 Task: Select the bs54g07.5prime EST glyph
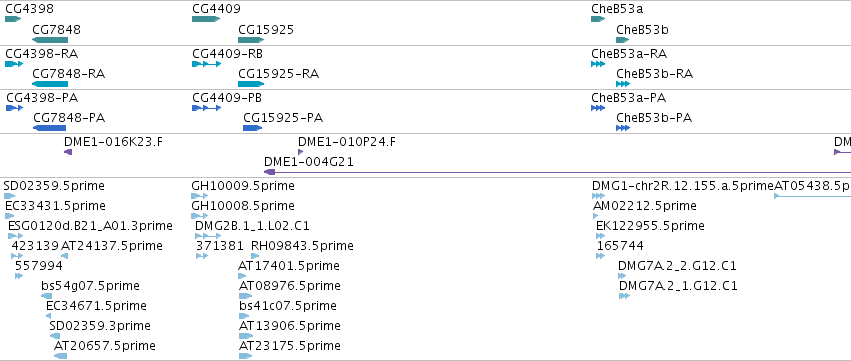(x=47, y=296)
